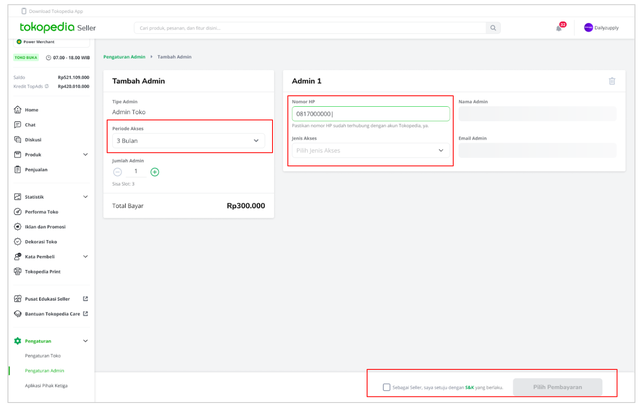Click the search magnifier icon
This screenshot has height=409, width=640.
(x=493, y=28)
